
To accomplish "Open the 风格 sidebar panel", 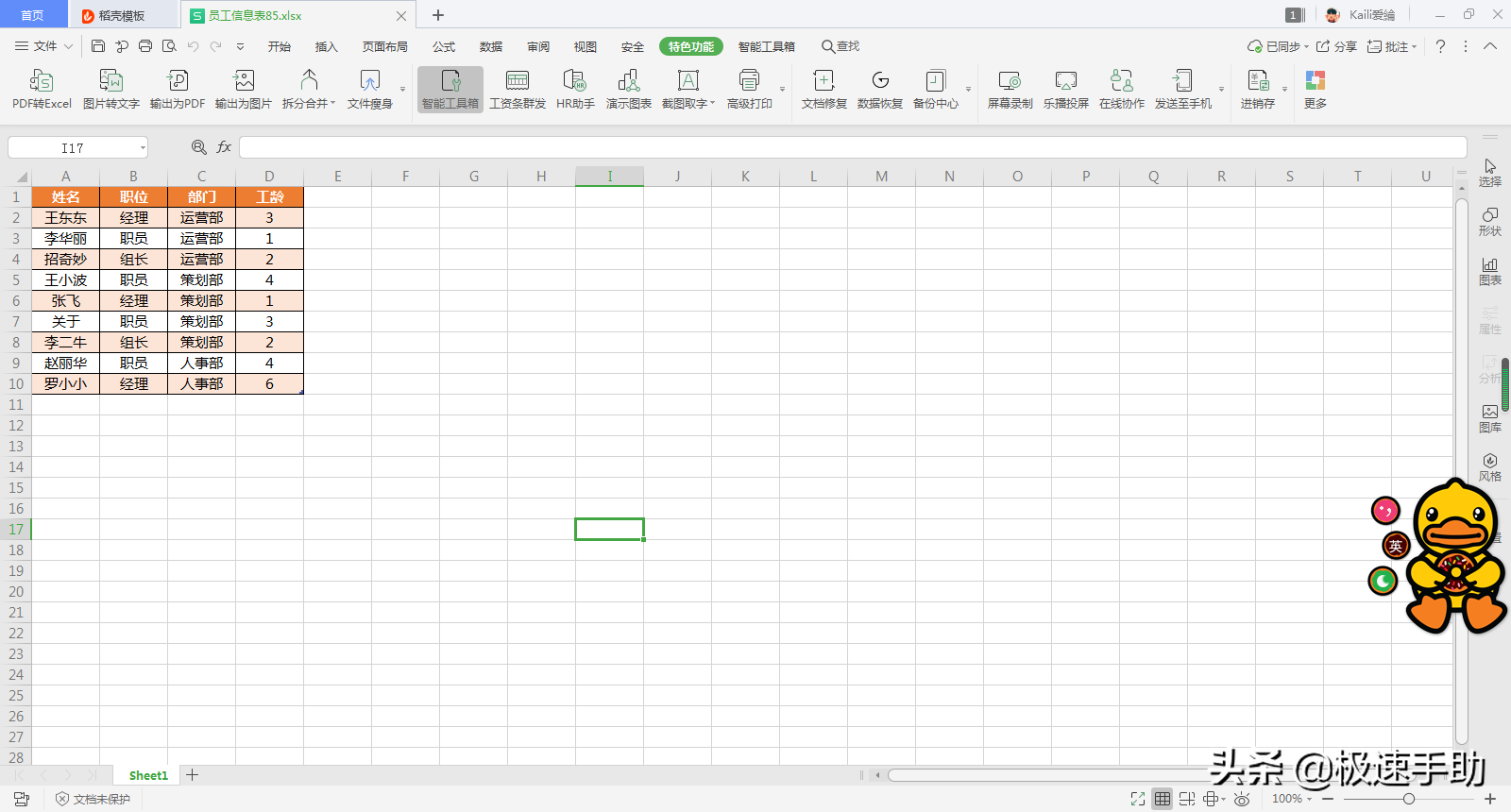I will click(x=1490, y=467).
